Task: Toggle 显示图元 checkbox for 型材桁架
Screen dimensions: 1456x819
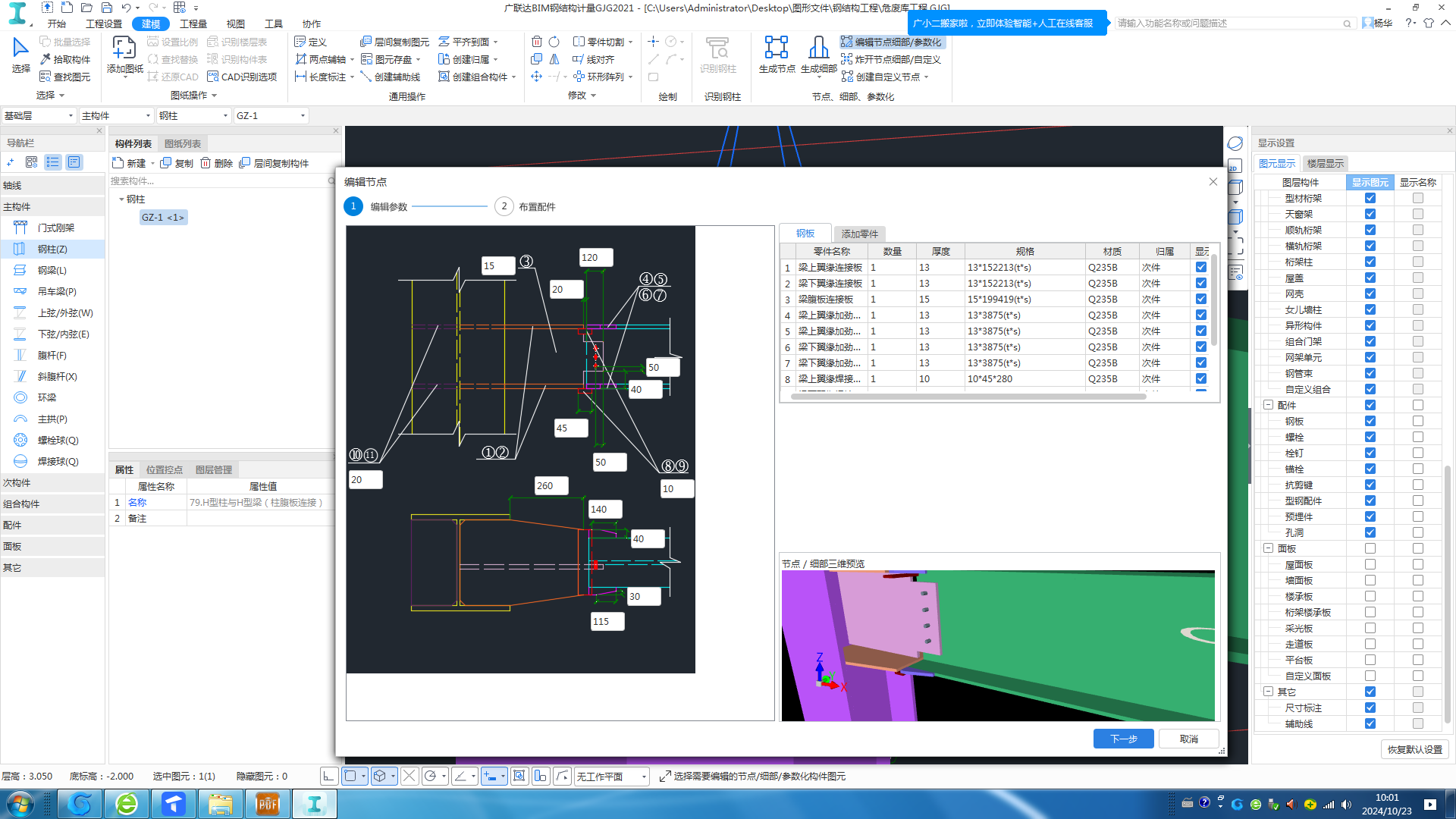Action: (1370, 198)
